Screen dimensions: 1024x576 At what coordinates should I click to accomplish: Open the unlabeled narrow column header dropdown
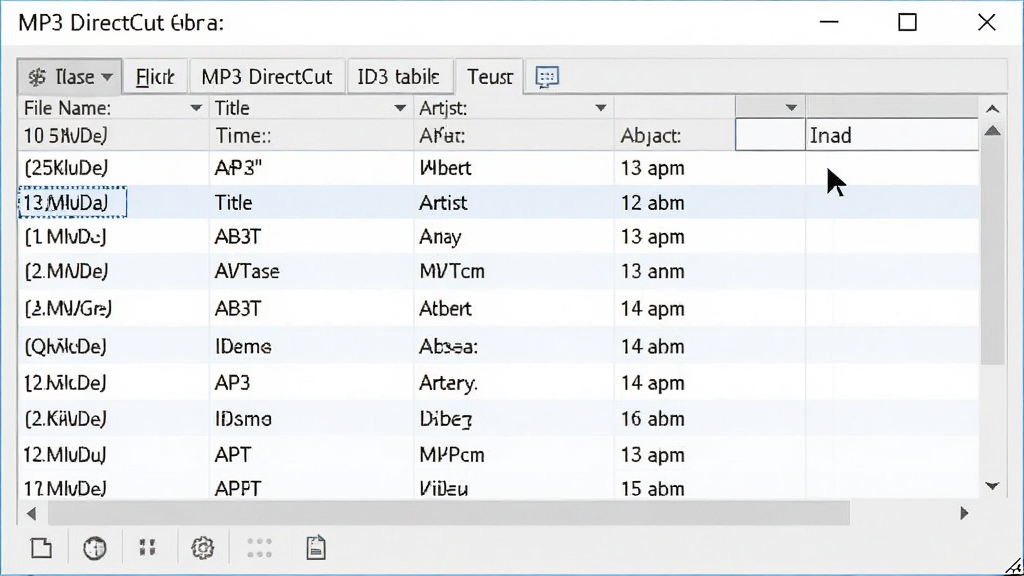(791, 107)
